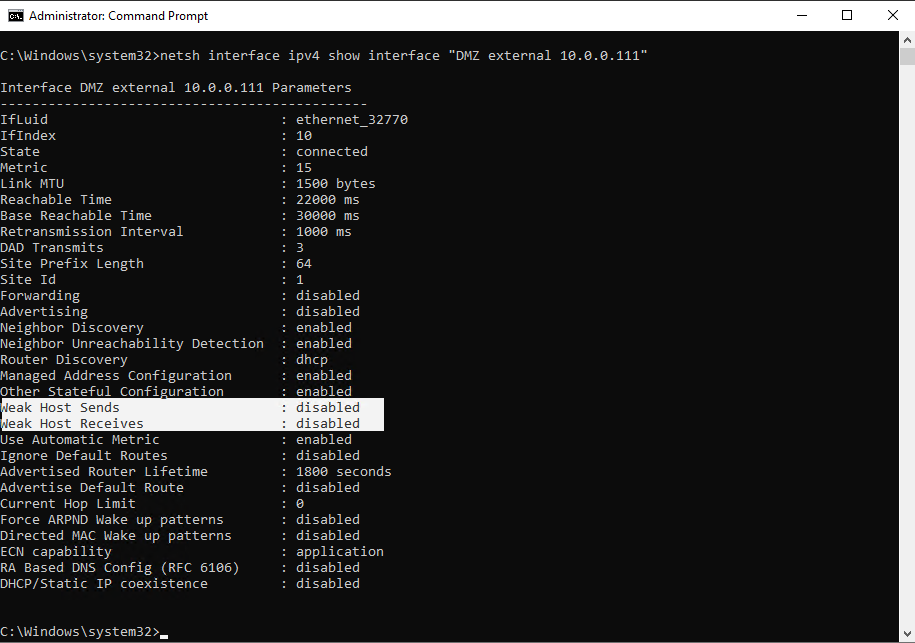Close the Administrator Command Prompt window
This screenshot has width=915, height=643.
[892, 16]
